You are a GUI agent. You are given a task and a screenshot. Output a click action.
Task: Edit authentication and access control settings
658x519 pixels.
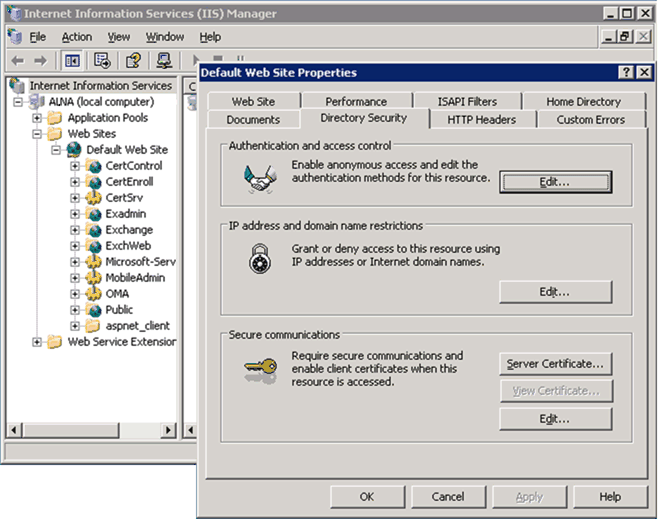click(x=556, y=182)
